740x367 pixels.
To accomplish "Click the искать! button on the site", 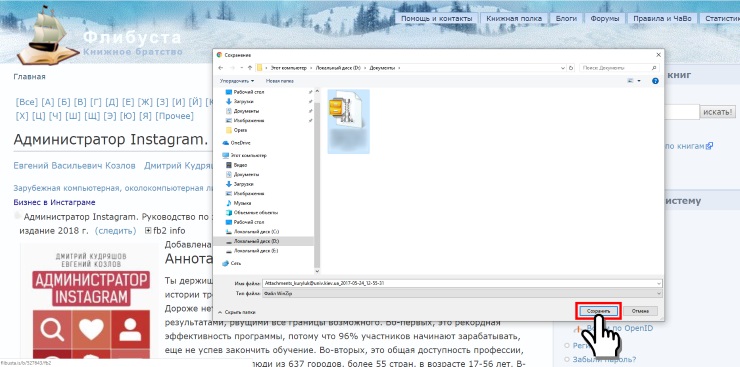I will [717, 112].
